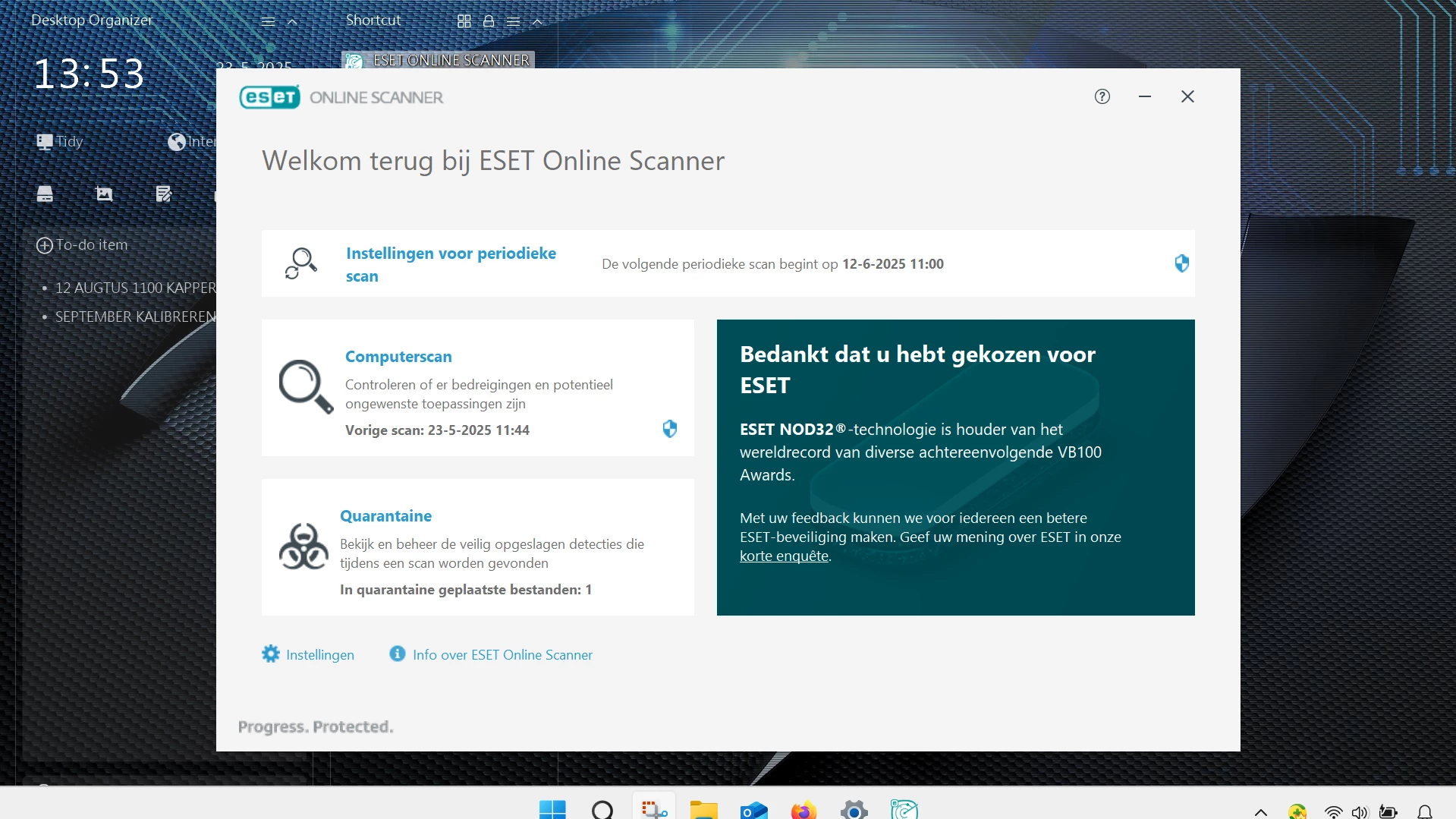Click the battery tray icon
This screenshot has height=819, width=1456.
coord(1388,812)
